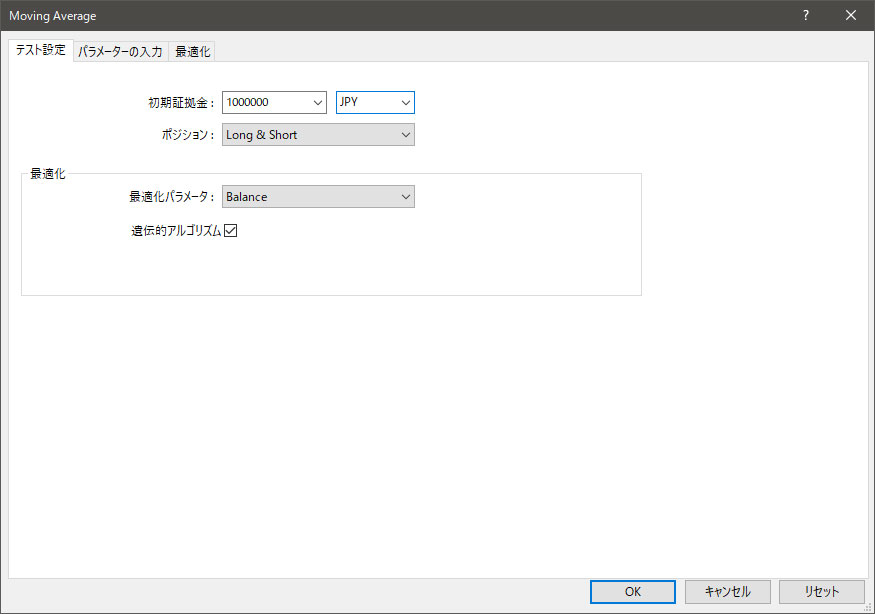875x614 pixels.
Task: Close the Moving Average dialog
Action: point(851,15)
